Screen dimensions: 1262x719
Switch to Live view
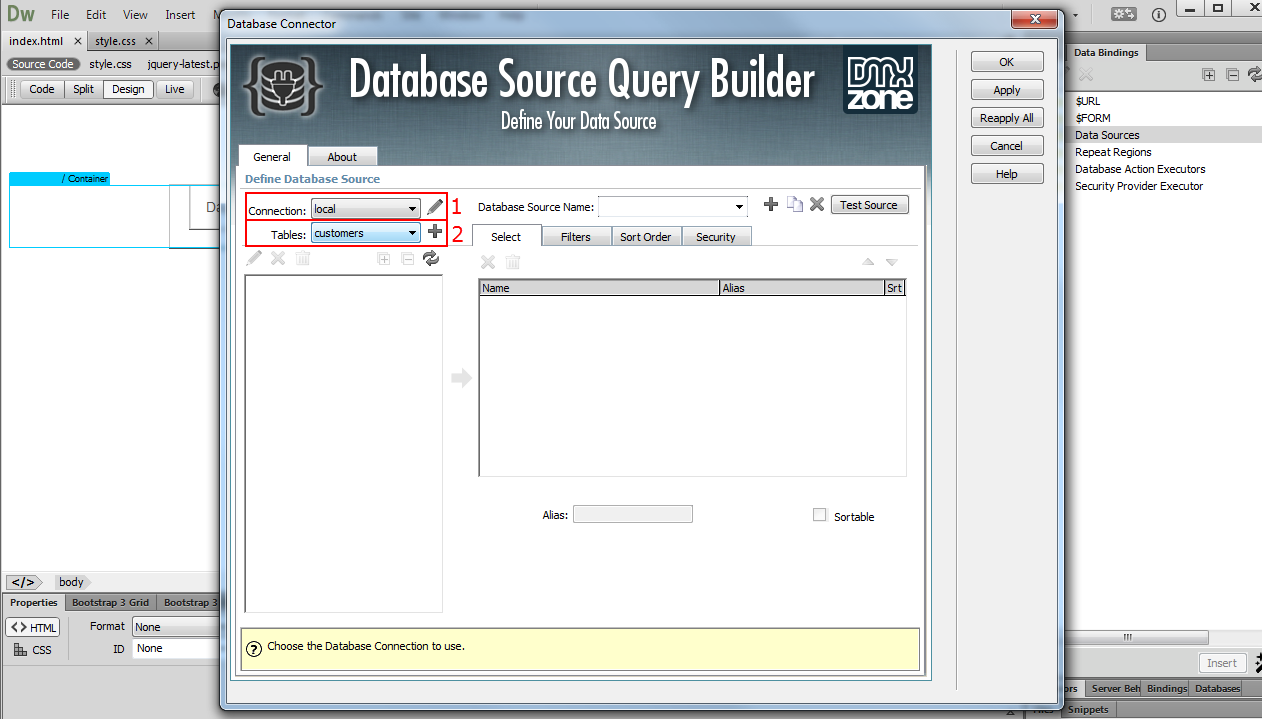click(x=175, y=89)
